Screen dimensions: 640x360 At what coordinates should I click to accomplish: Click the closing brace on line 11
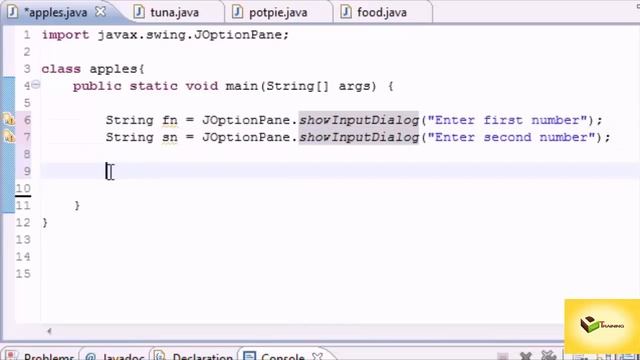click(x=77, y=205)
